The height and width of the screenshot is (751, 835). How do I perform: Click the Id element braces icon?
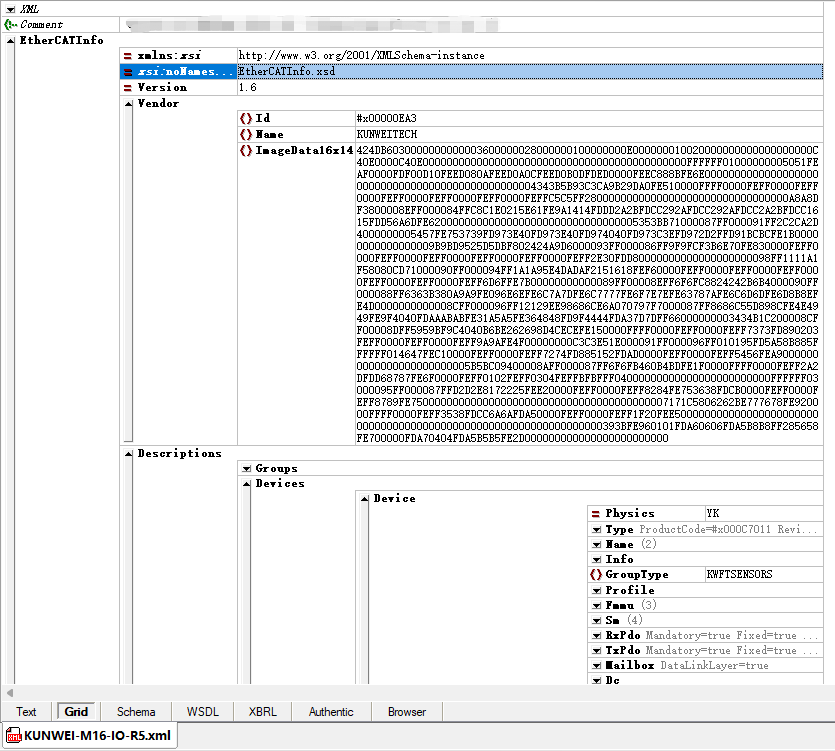click(245, 118)
